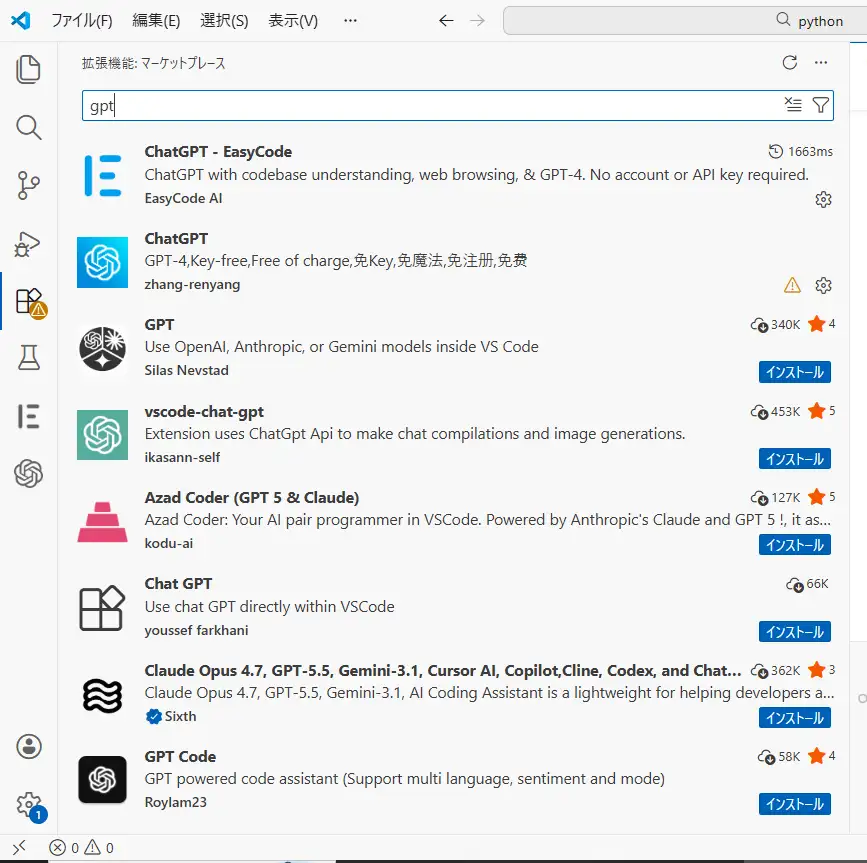Click the EasyCode AI publisher name

pos(183,198)
